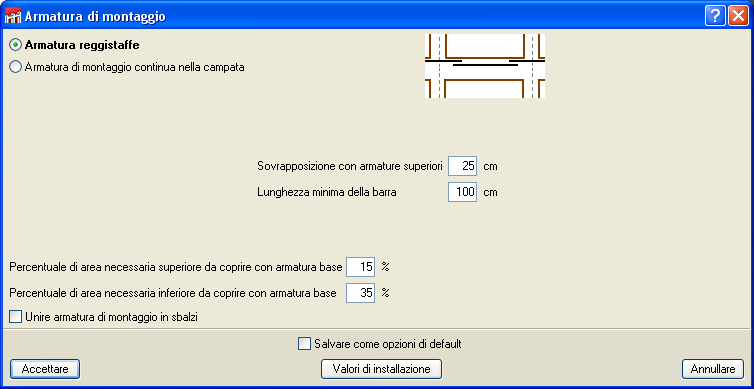The height and width of the screenshot is (389, 754).
Task: Click the application icon in the title bar
Action: point(13,17)
